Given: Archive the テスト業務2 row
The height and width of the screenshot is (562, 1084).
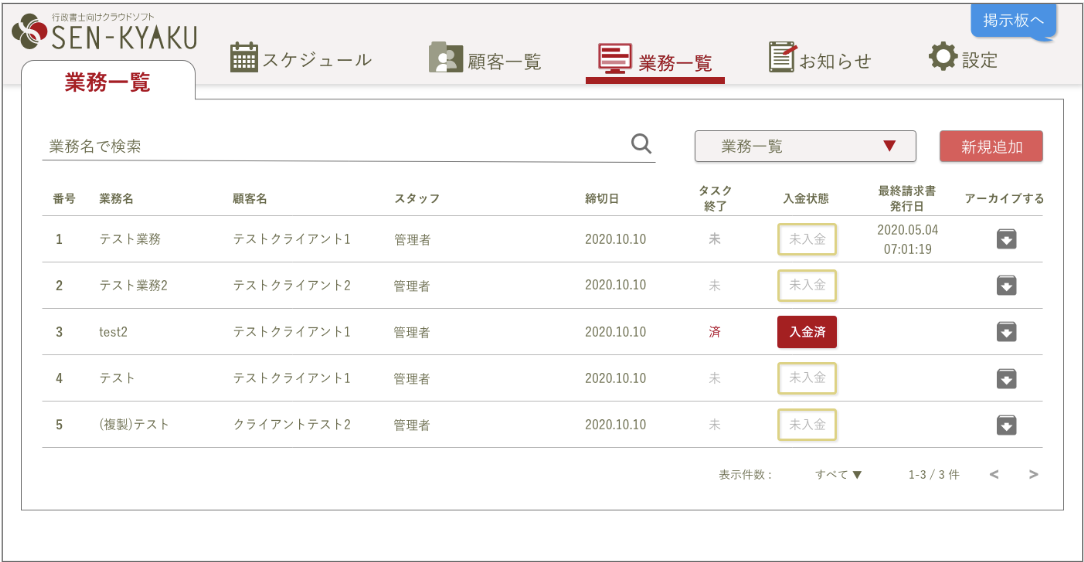Looking at the screenshot, I should (x=1006, y=286).
